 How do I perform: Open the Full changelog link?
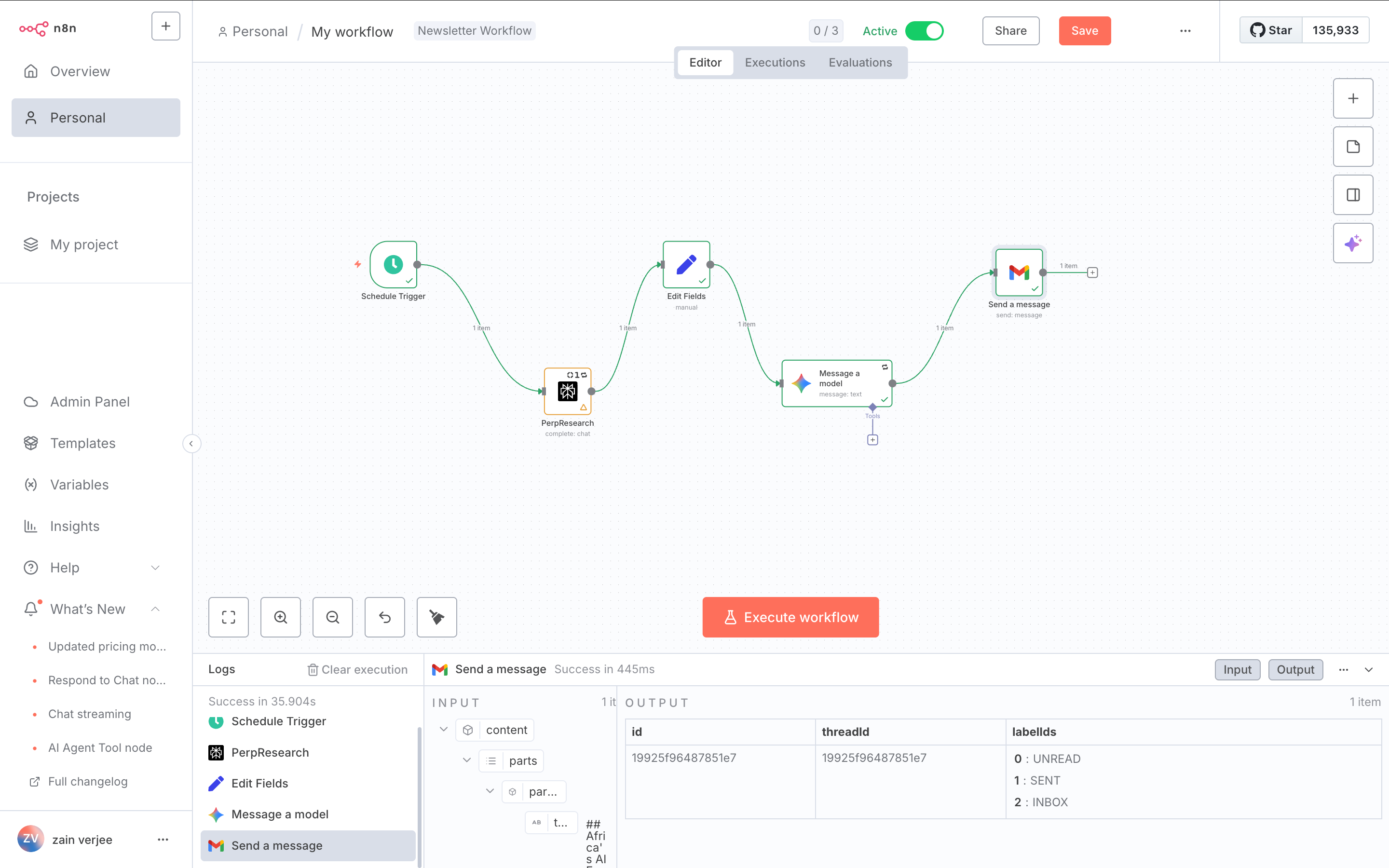(x=87, y=781)
